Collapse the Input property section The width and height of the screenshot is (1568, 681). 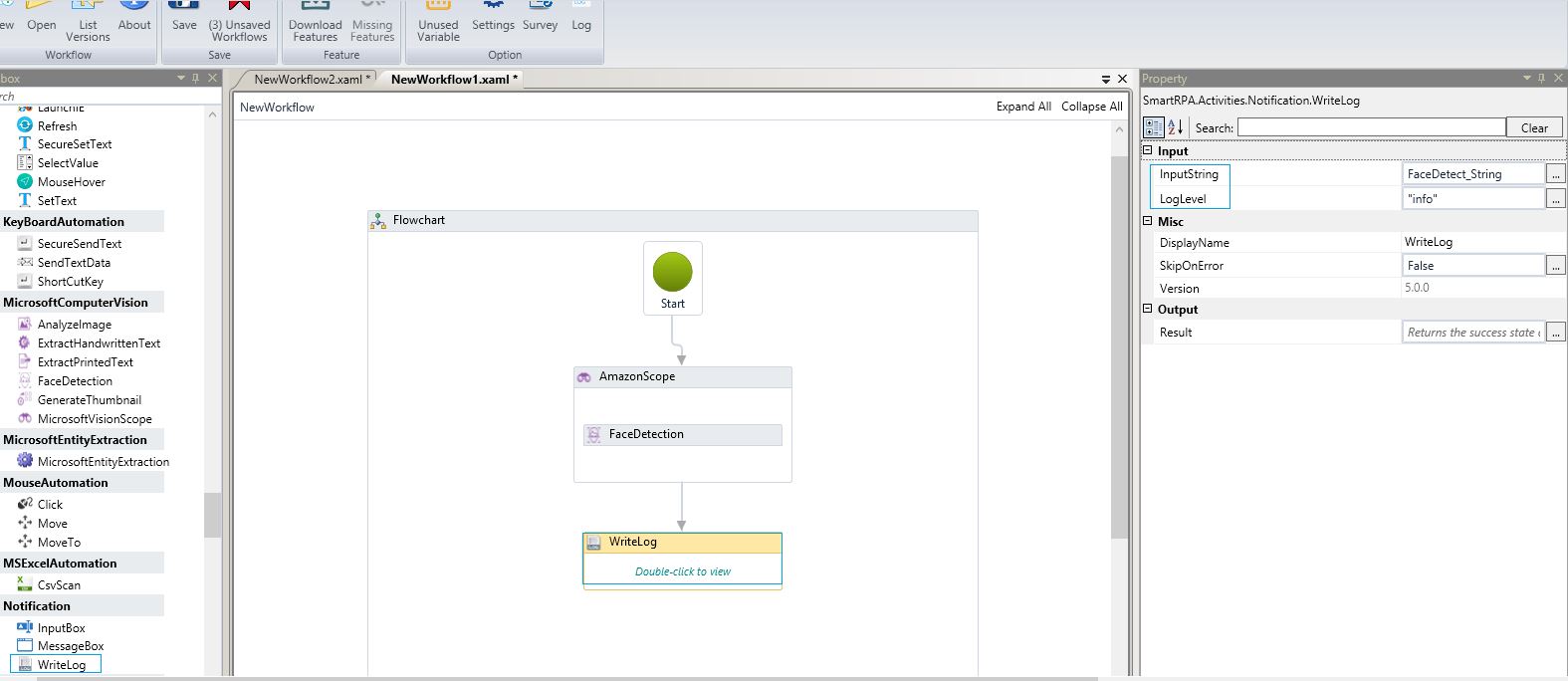click(x=1148, y=151)
